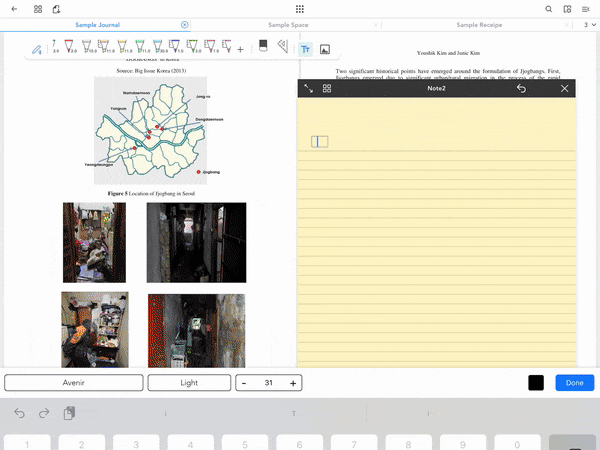Screen dimensions: 600x450
Task: Close the Sample Space tab
Action: point(375,25)
